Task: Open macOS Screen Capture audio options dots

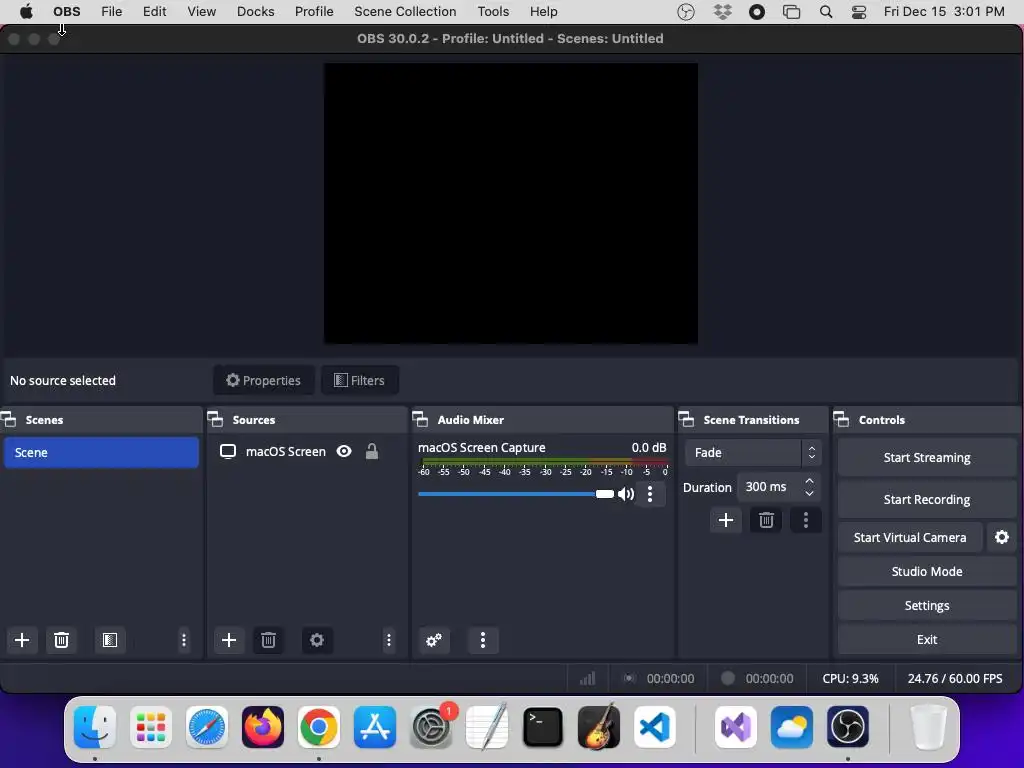Action: 650,494
